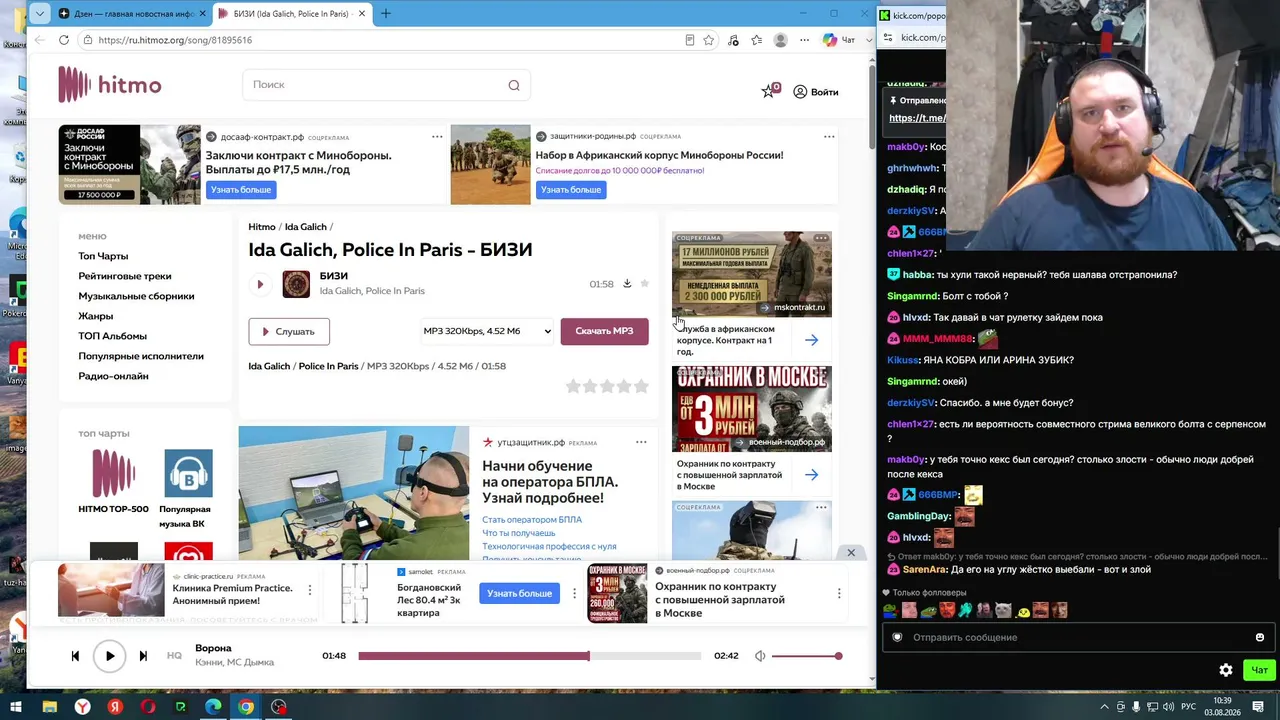Open options for the Клиника Premium Practice ad
1280x720 pixels.
coord(310,591)
